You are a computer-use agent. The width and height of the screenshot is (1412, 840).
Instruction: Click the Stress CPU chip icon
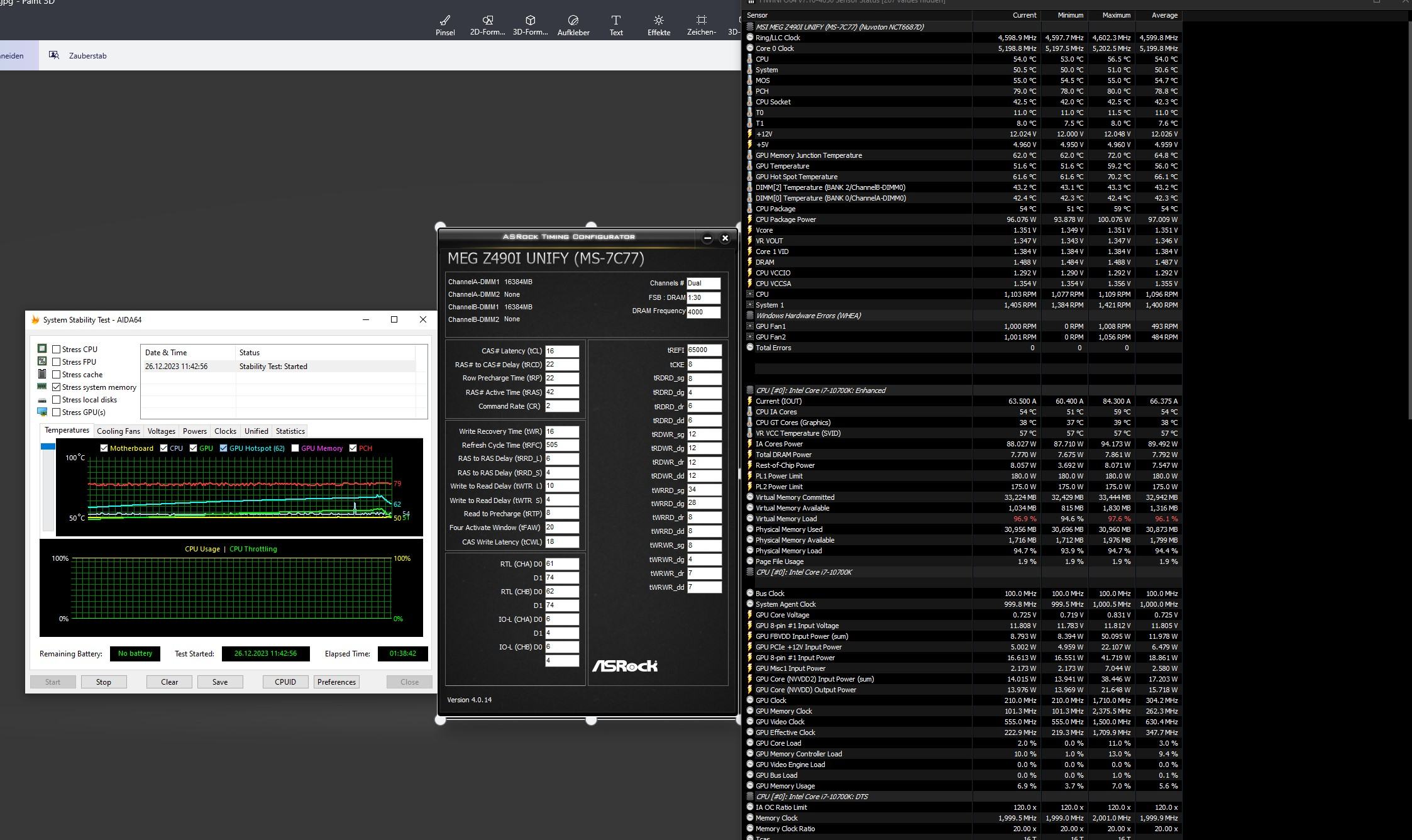42,348
